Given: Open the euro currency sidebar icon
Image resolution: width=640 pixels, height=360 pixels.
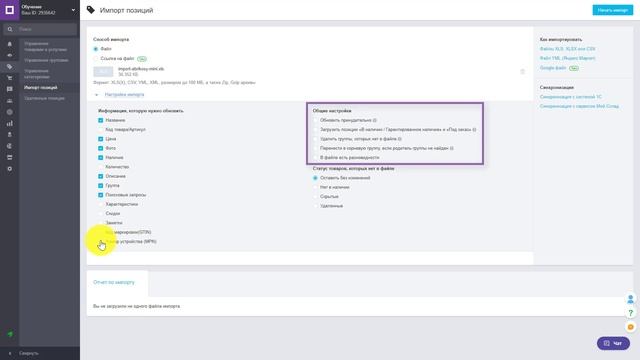Looking at the screenshot, I should (9, 146).
